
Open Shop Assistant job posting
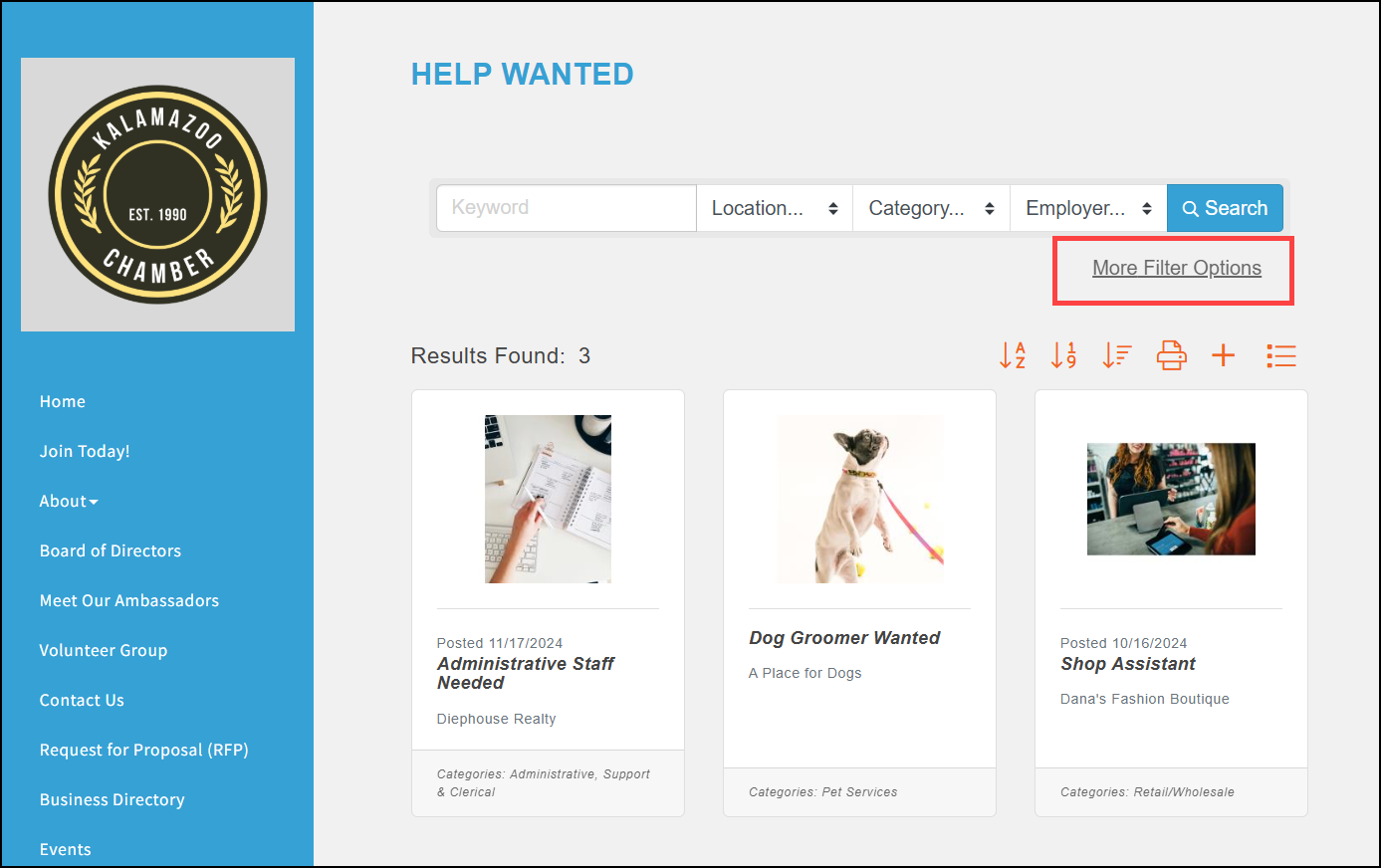[x=1128, y=664]
